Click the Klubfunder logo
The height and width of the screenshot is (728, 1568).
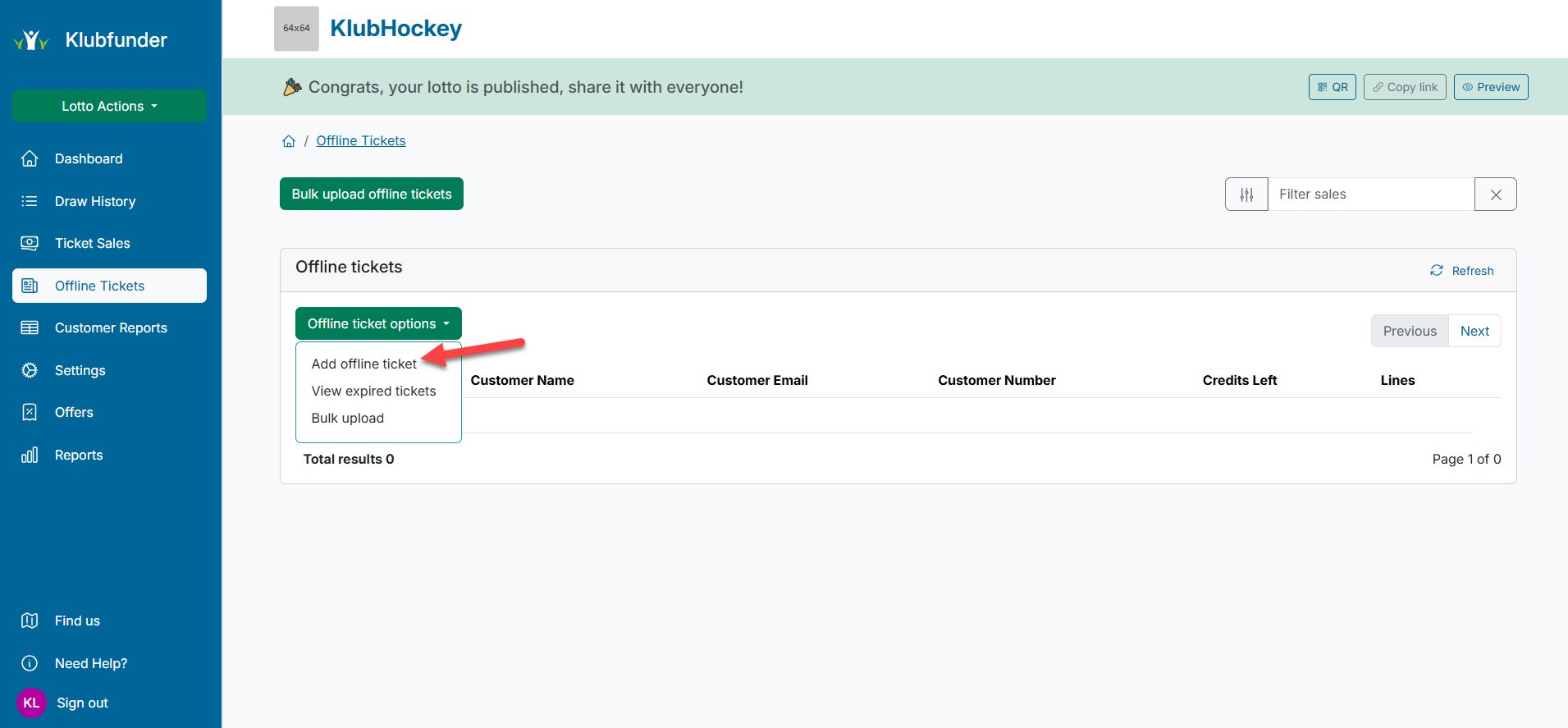(90, 39)
